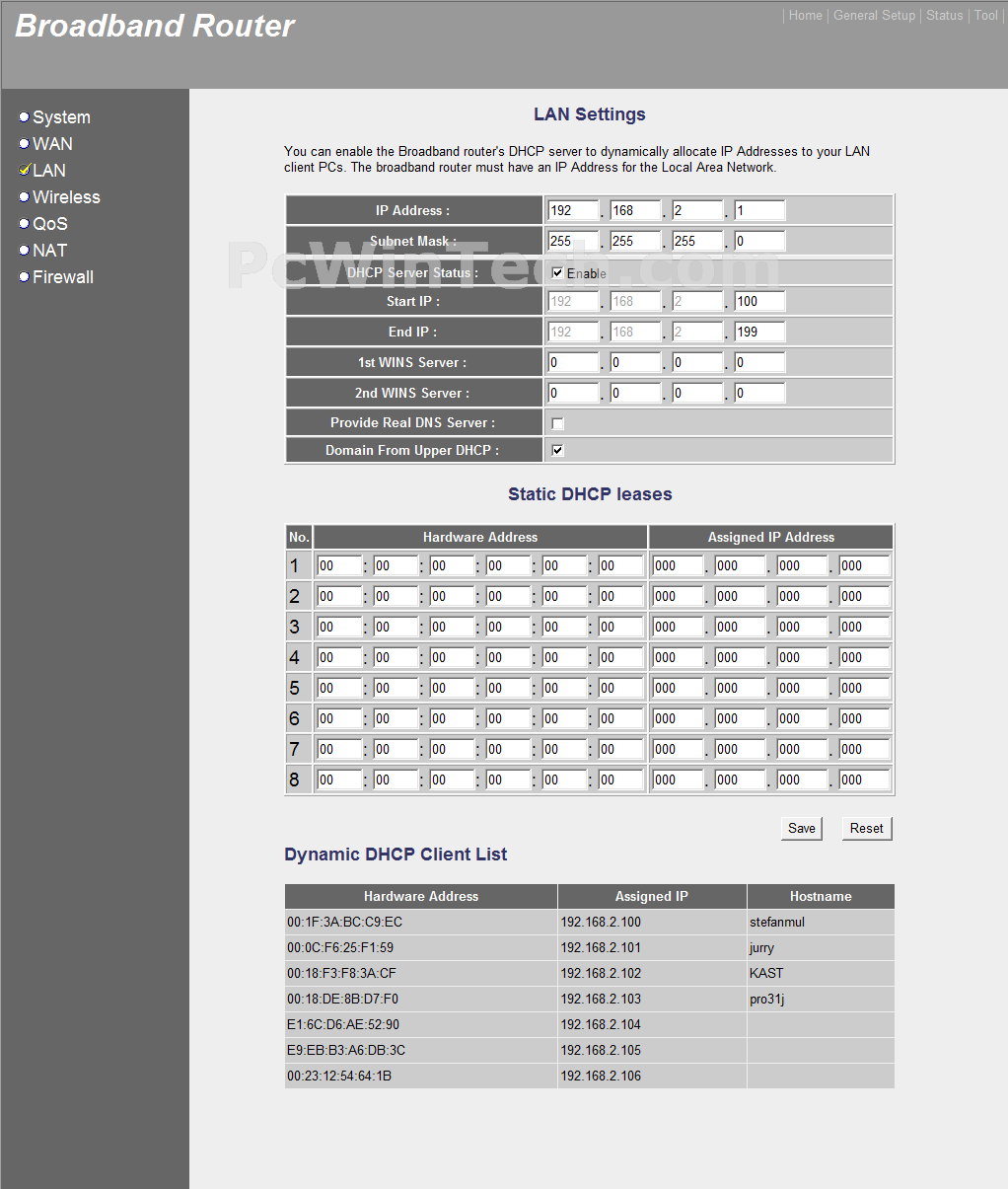Click last assigned IP field in row 3
The image size is (1008, 1189).
864,627
